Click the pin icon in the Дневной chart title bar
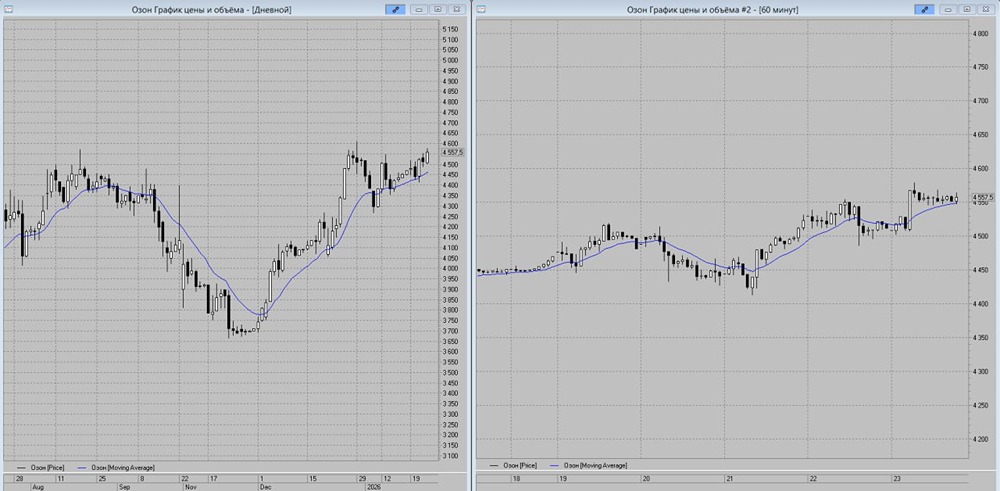This screenshot has height=491, width=1000. 395,9
